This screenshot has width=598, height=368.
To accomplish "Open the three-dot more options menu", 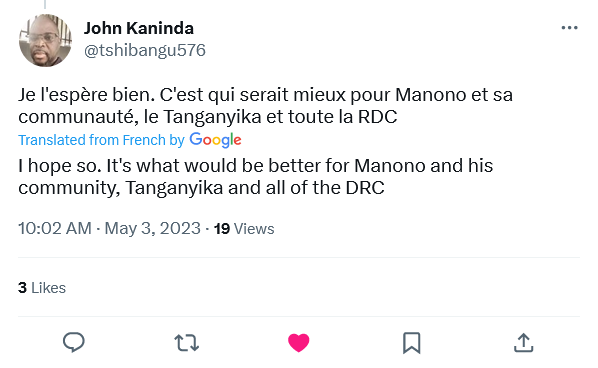I will (569, 28).
